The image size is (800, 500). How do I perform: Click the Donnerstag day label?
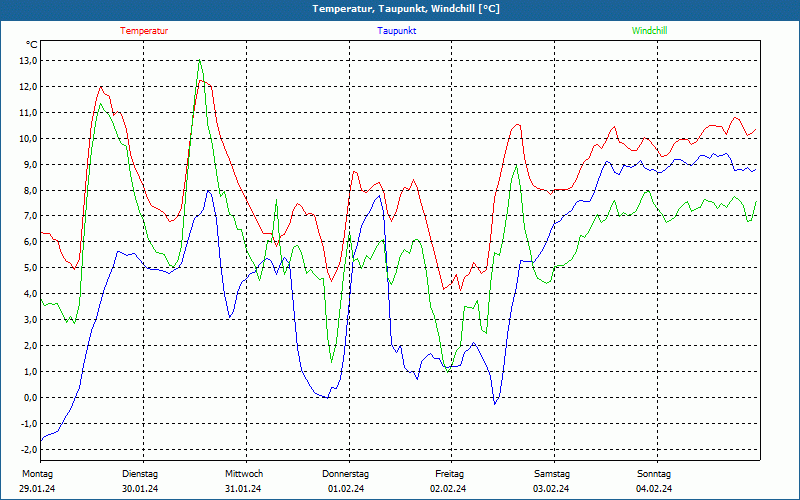[x=345, y=474]
